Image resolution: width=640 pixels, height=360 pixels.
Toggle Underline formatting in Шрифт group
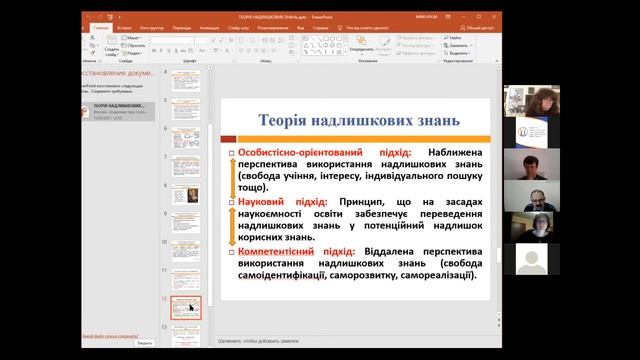169,51
